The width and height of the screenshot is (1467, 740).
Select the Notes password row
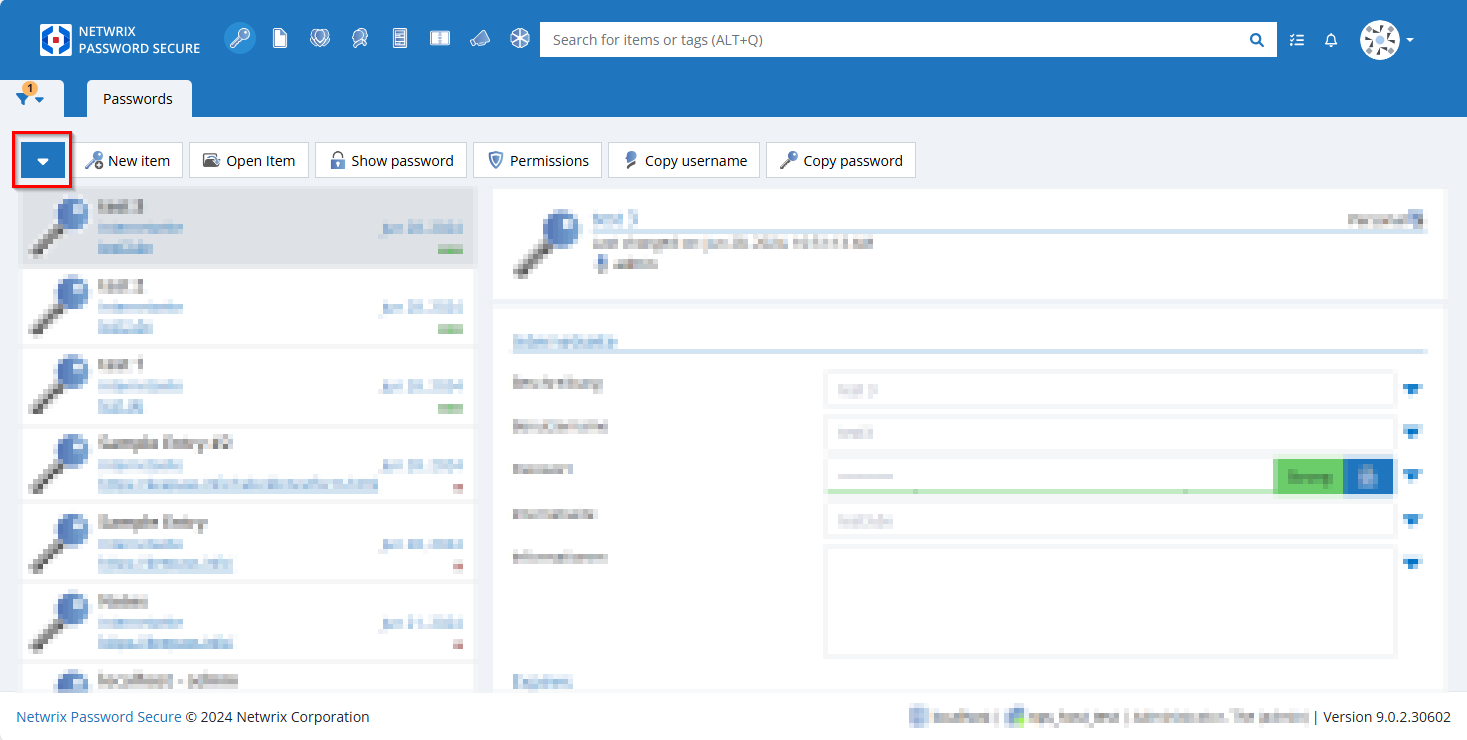pos(248,624)
